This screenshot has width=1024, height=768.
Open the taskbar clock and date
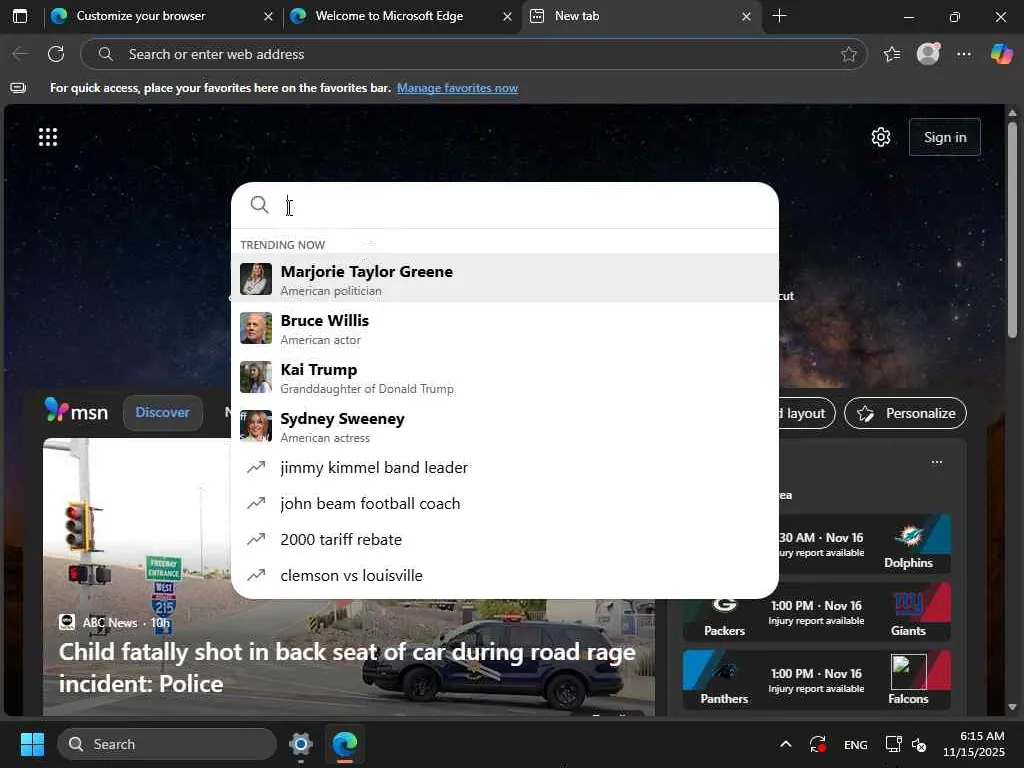[974, 744]
